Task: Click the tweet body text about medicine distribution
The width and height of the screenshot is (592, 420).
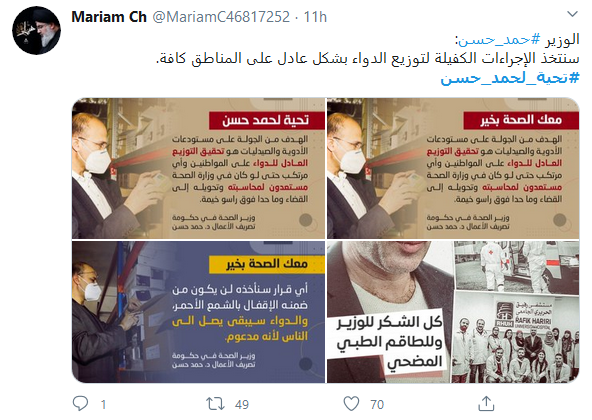Action: pos(368,59)
